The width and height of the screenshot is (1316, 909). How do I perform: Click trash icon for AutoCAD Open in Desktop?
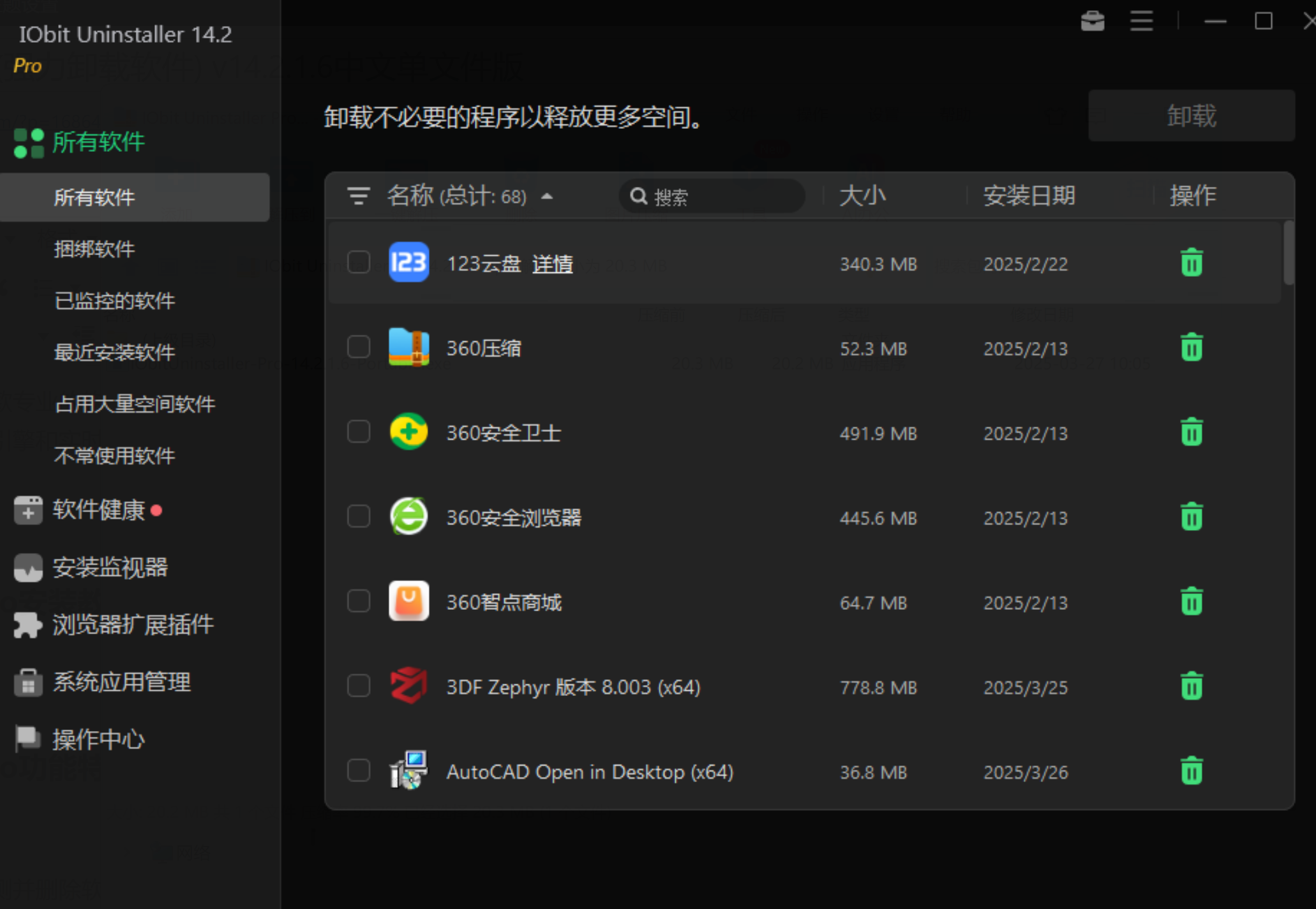(x=1191, y=771)
